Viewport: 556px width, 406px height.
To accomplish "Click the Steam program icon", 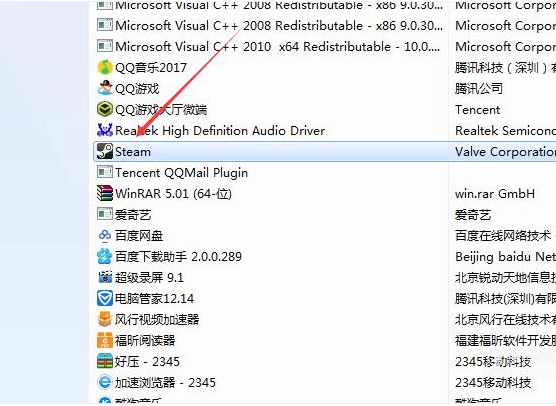I will (x=105, y=151).
